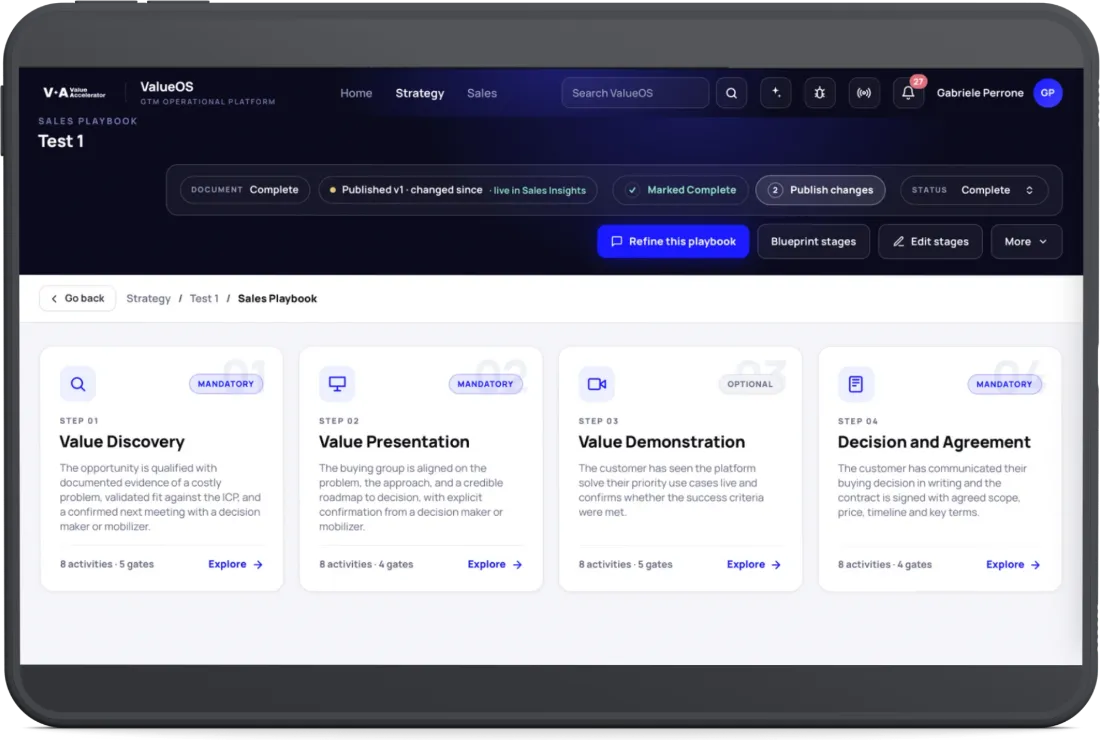The image size is (1100, 740).
Task: Click the Publish changes button
Action: coord(820,190)
